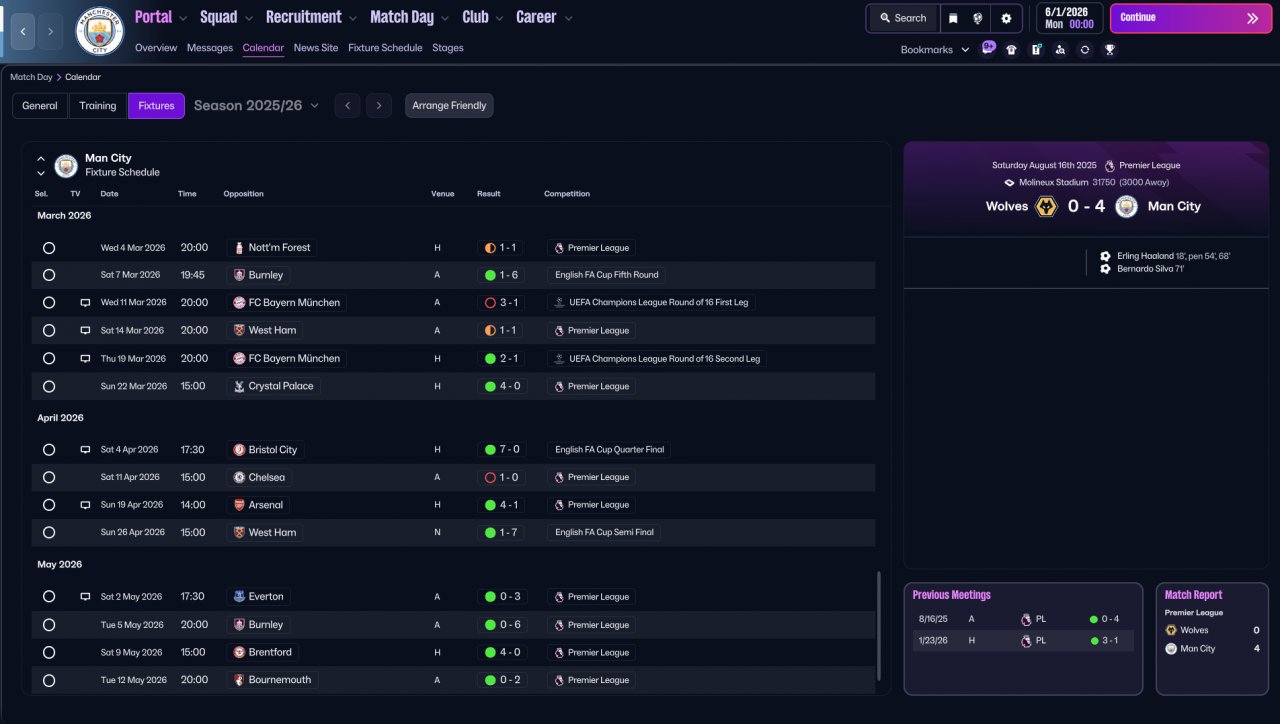Screen dimensions: 1280x724
Task: Click the bookmark flag icon beside Search
Action: 953,18
